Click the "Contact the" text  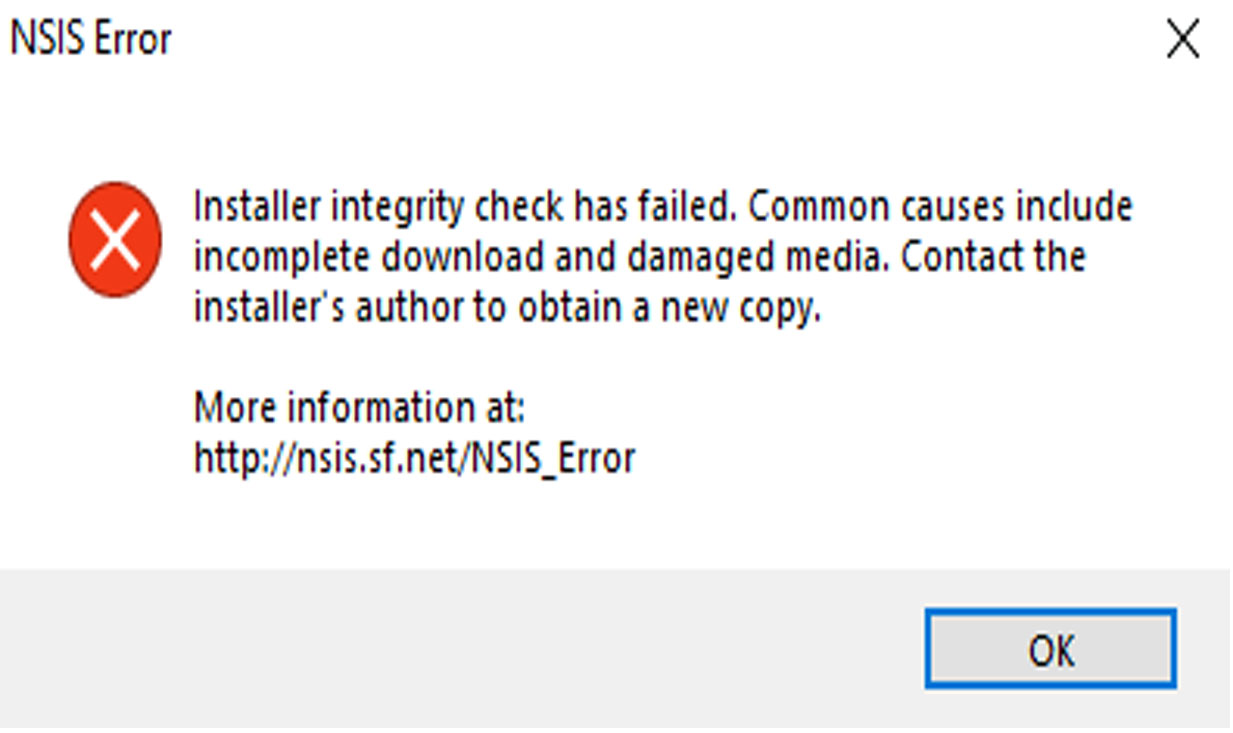point(992,257)
